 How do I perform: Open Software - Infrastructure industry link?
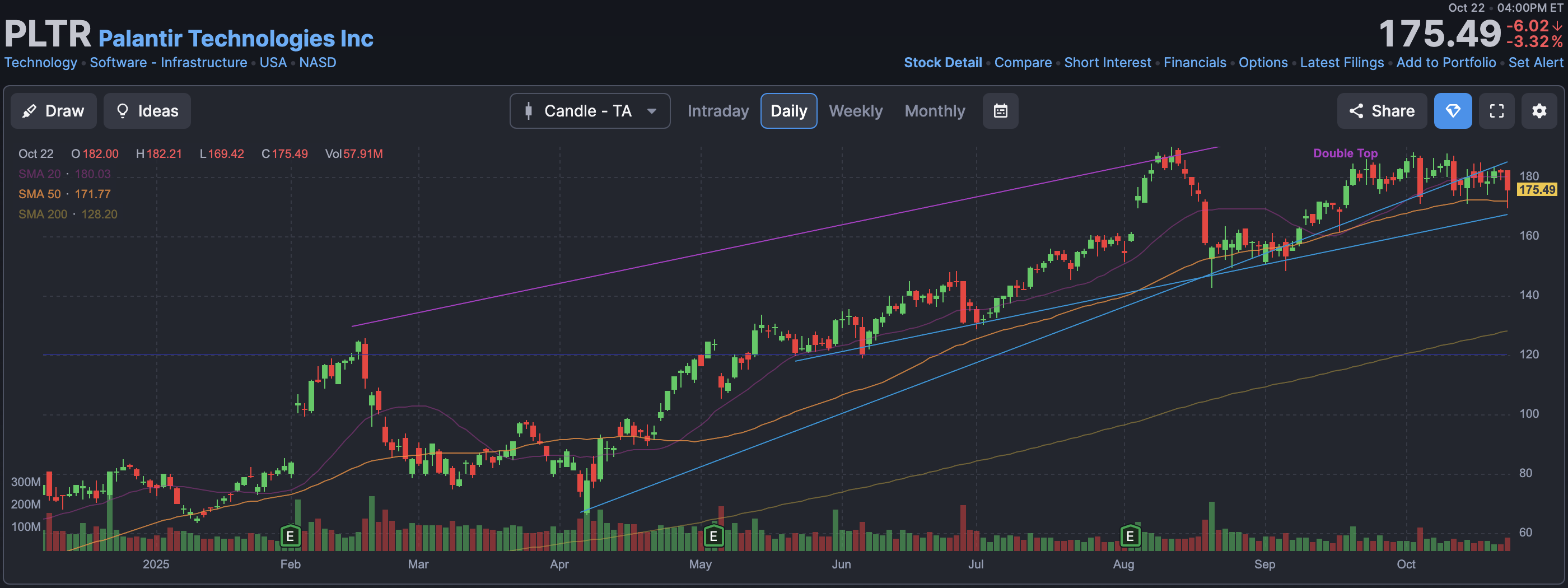pos(169,63)
